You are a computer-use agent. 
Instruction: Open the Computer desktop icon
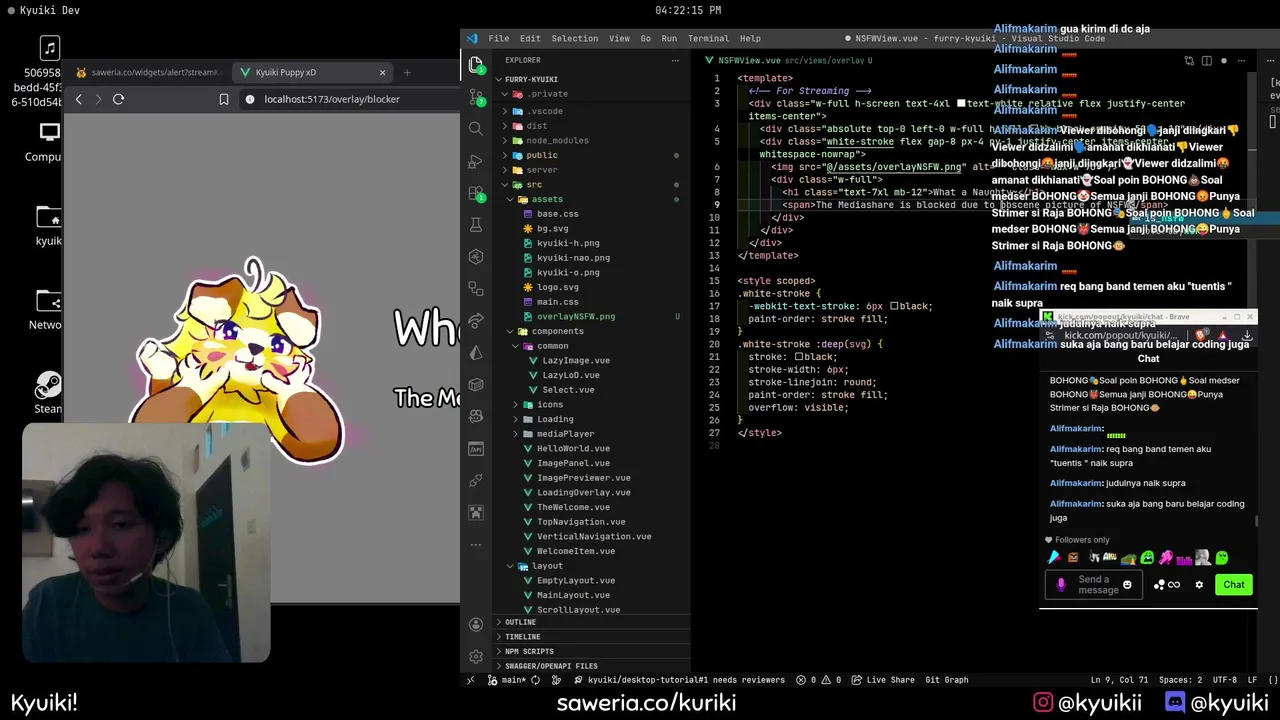(x=46, y=142)
